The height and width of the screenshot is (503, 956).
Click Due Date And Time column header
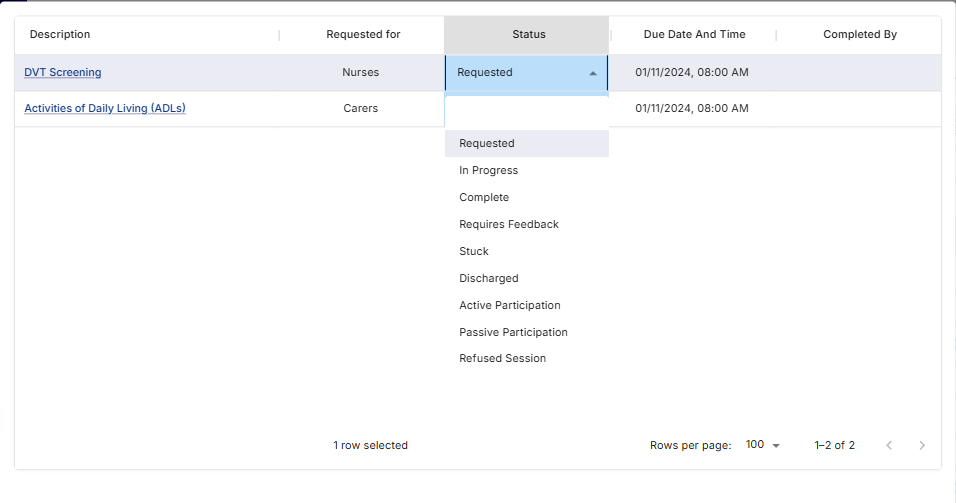pos(694,34)
